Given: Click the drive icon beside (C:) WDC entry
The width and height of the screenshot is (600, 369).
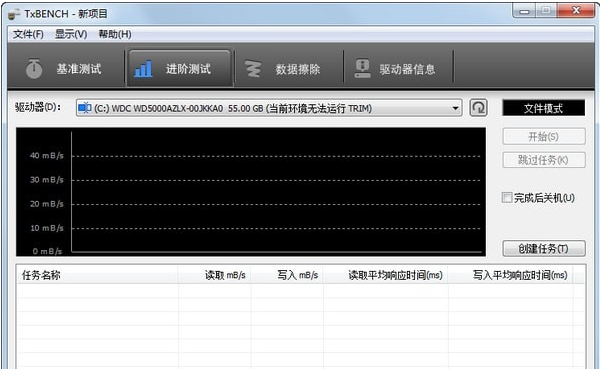Looking at the screenshot, I should (x=84, y=108).
